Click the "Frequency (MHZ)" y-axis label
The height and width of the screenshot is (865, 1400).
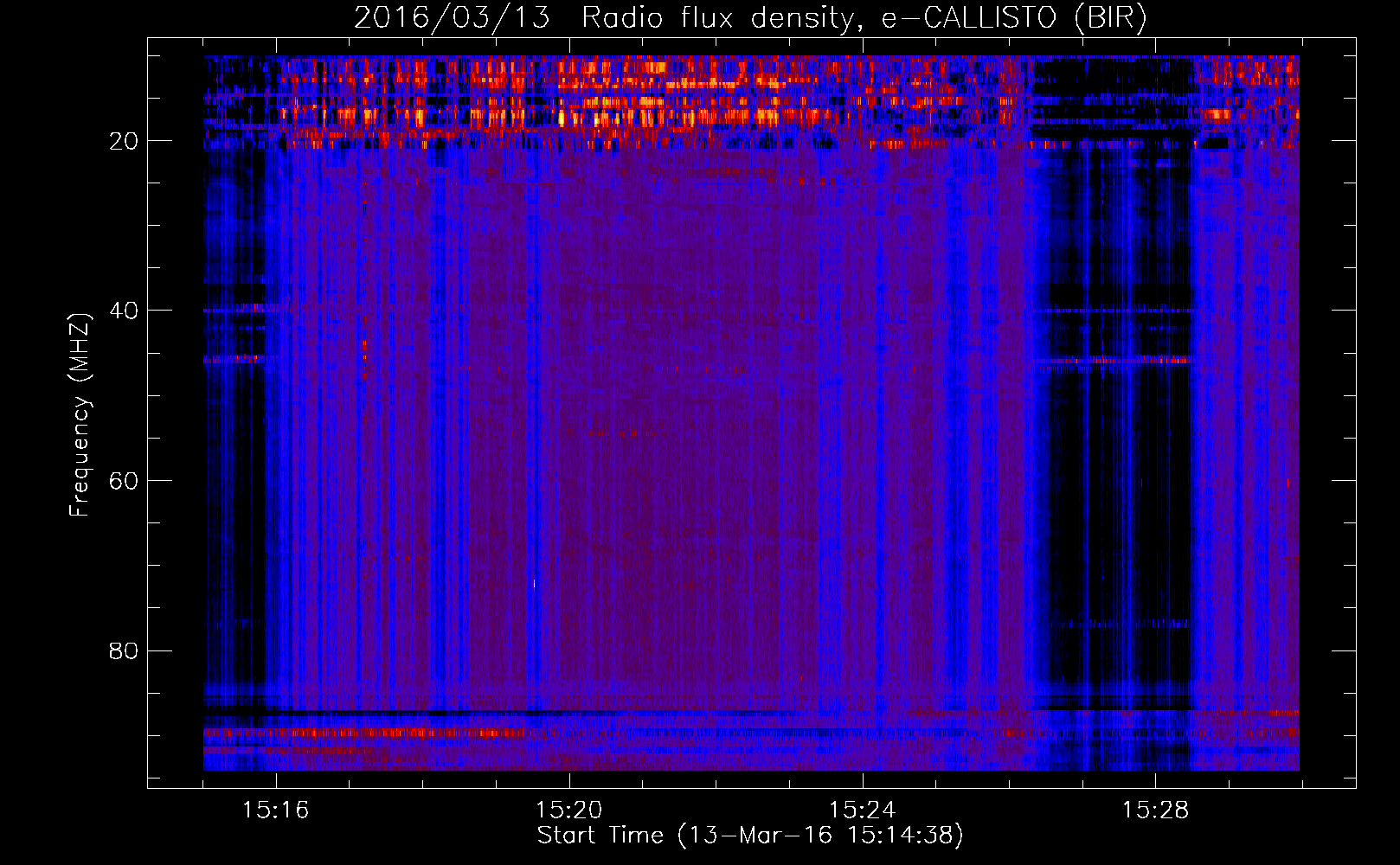[80, 415]
